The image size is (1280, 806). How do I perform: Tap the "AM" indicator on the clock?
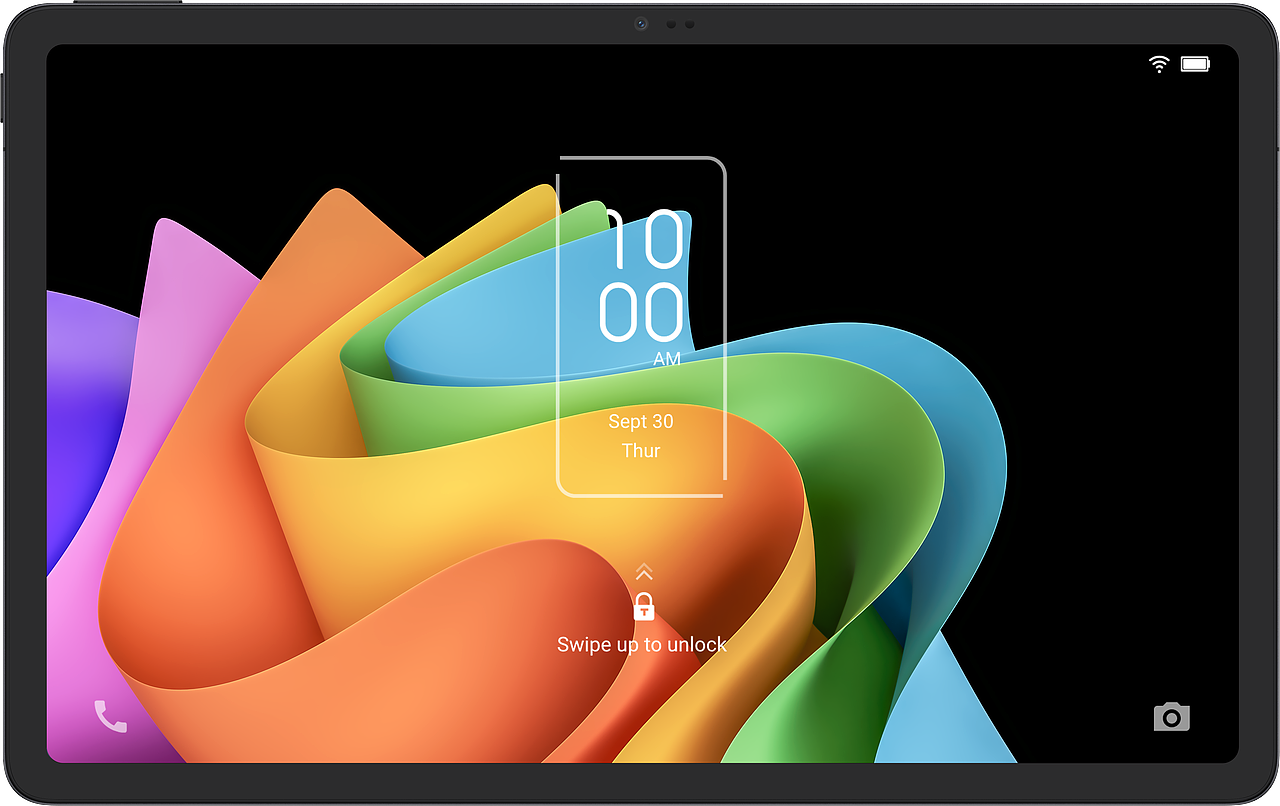[x=667, y=359]
